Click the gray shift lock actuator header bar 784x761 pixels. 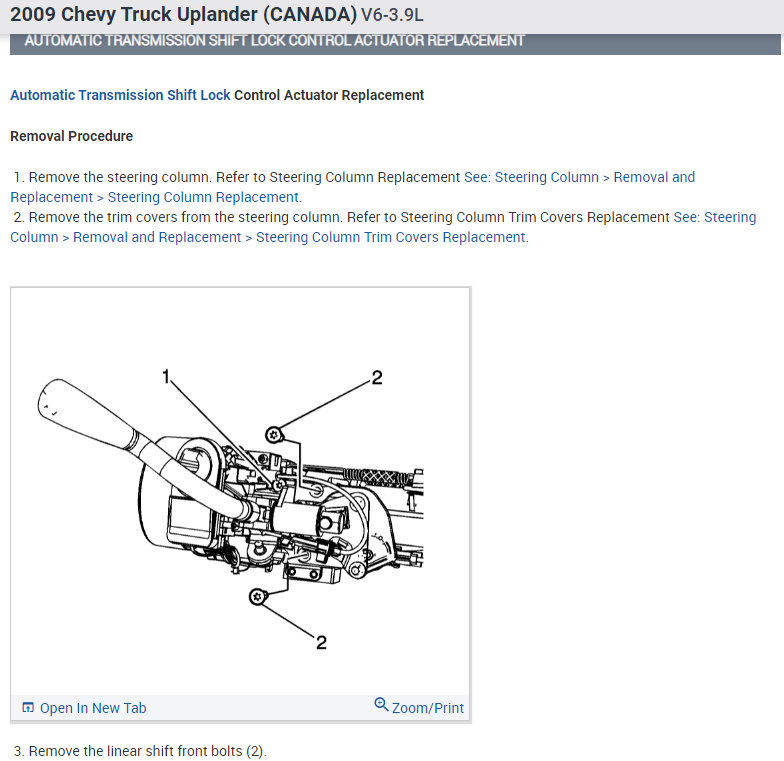395,42
